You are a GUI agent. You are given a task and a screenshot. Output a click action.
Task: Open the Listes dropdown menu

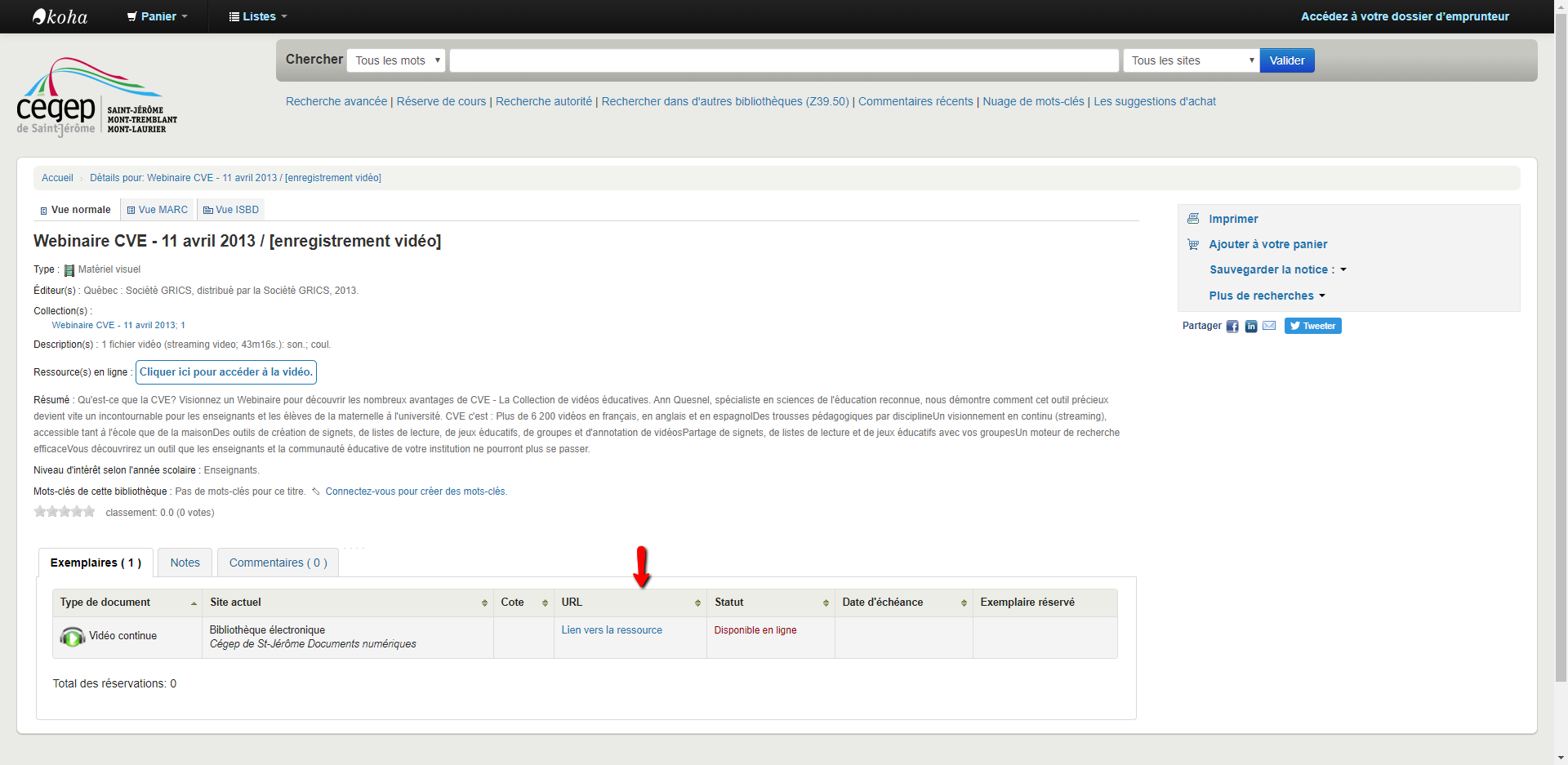pos(258,16)
